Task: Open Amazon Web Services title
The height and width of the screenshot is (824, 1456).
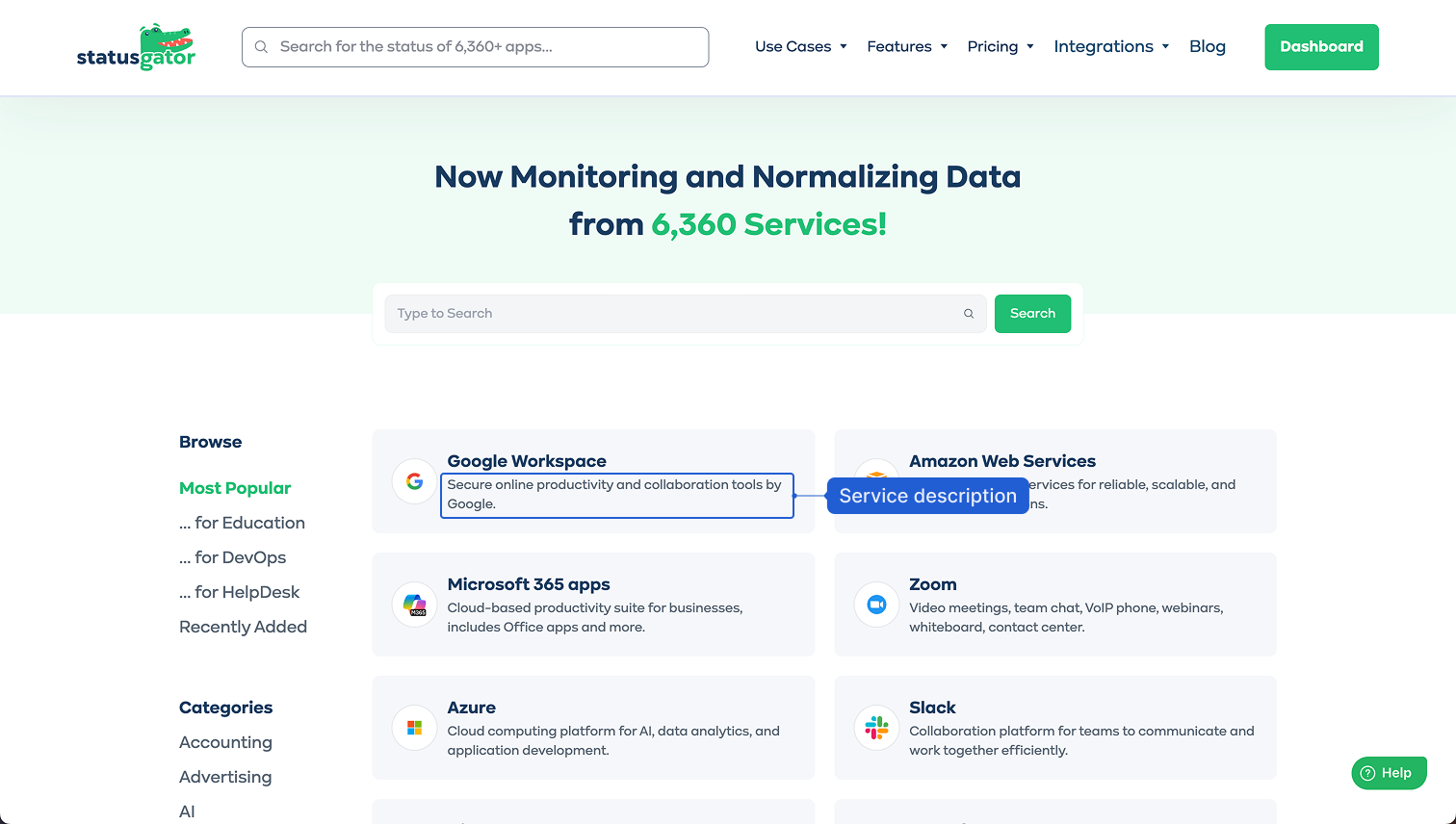Action: (x=1002, y=461)
